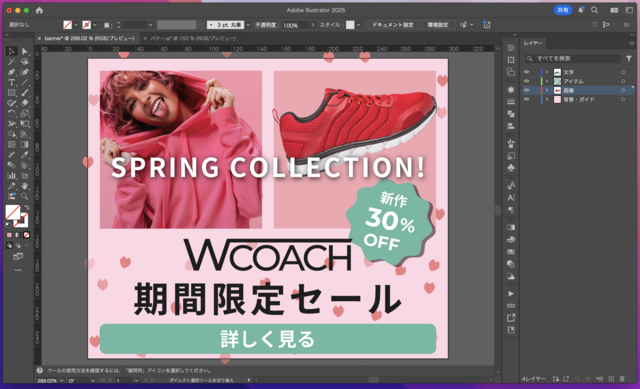The width and height of the screenshot is (640, 389).
Task: Click target circle of 背景・ガイド layer
Action: [623, 99]
